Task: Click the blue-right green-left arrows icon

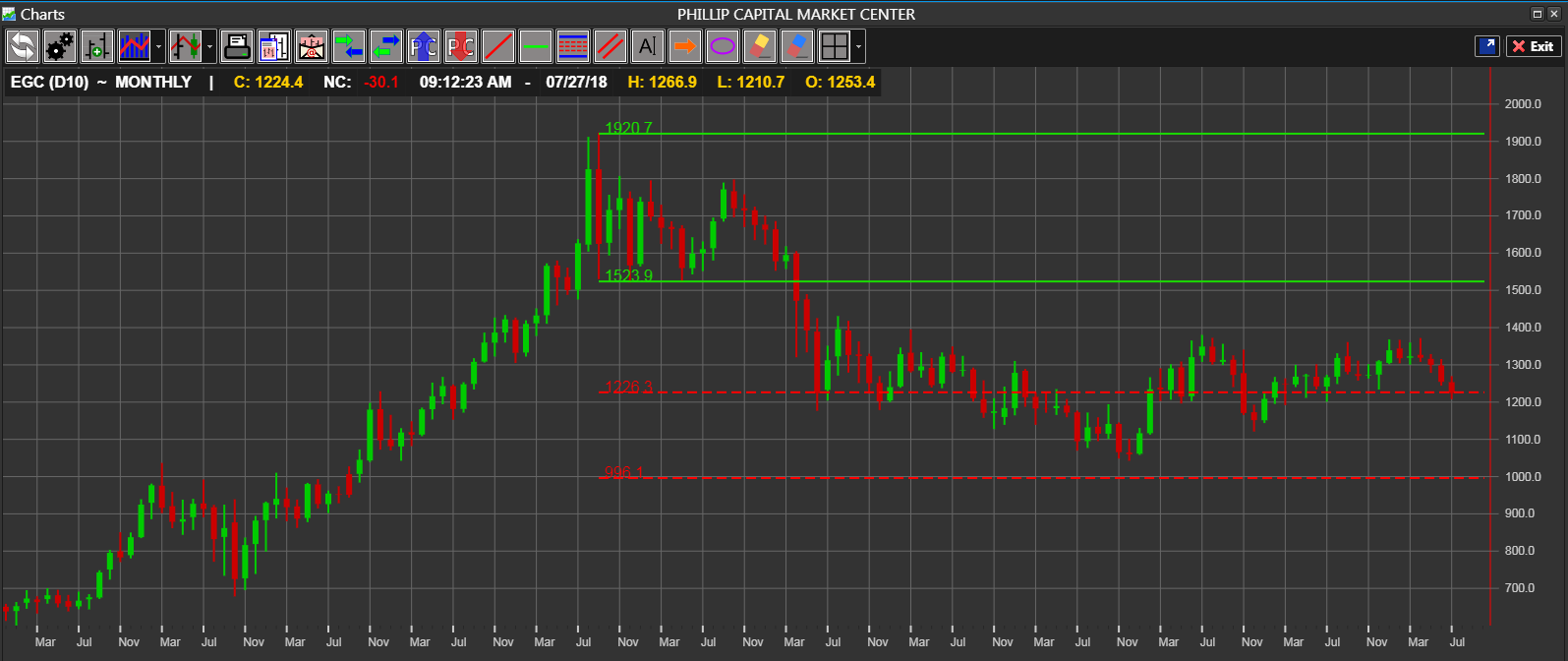Action: coord(386,46)
